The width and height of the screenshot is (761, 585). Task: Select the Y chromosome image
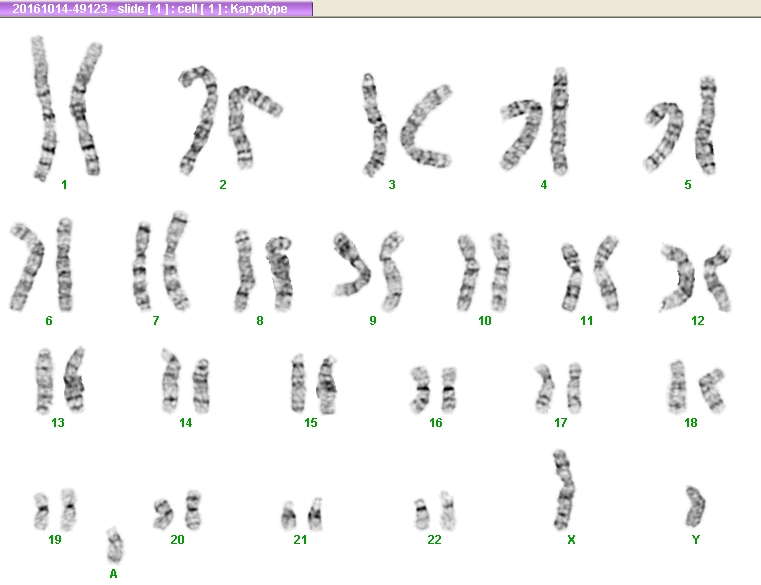point(695,507)
